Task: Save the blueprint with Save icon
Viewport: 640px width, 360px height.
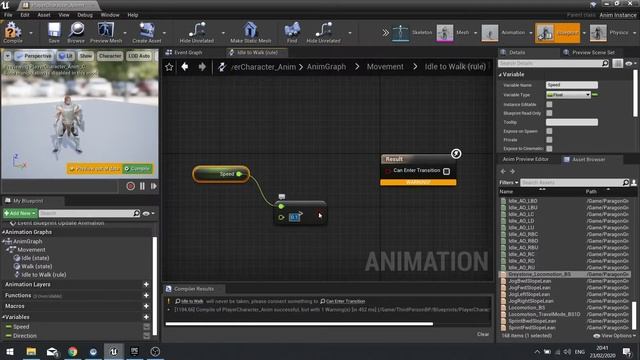Action: pos(54,31)
